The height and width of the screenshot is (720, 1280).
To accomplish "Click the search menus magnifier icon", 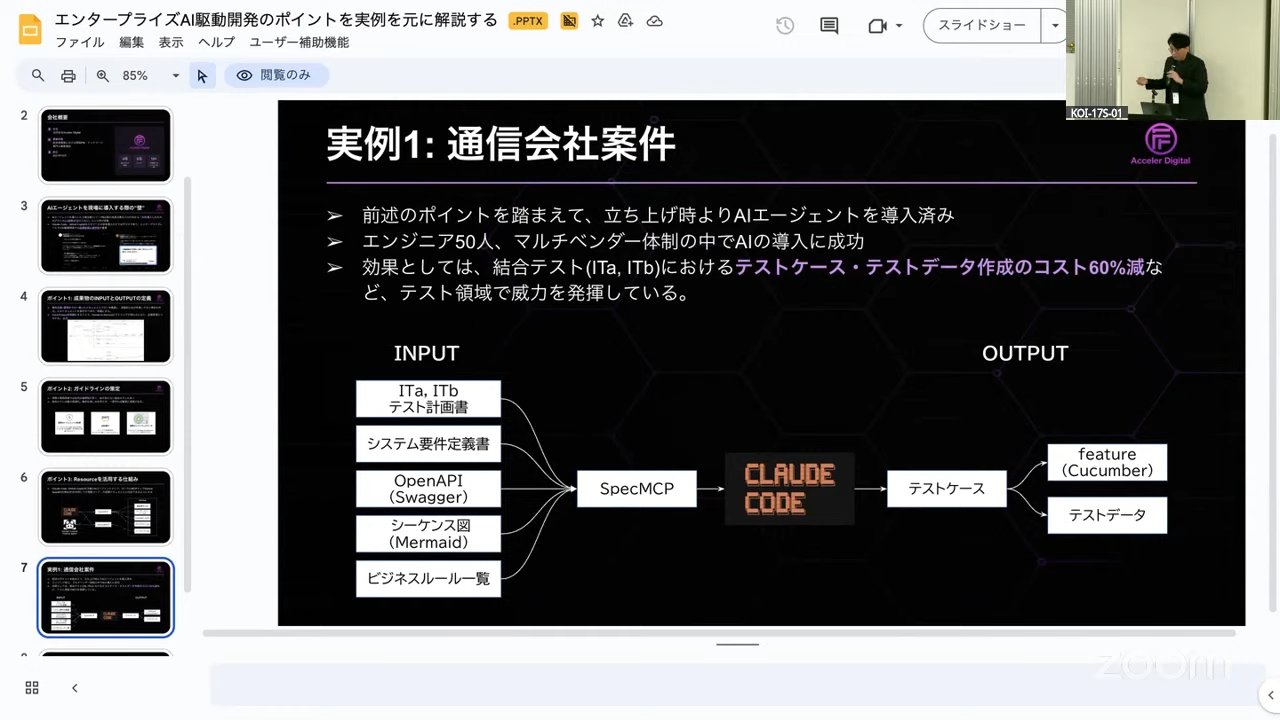I will coord(38,76).
